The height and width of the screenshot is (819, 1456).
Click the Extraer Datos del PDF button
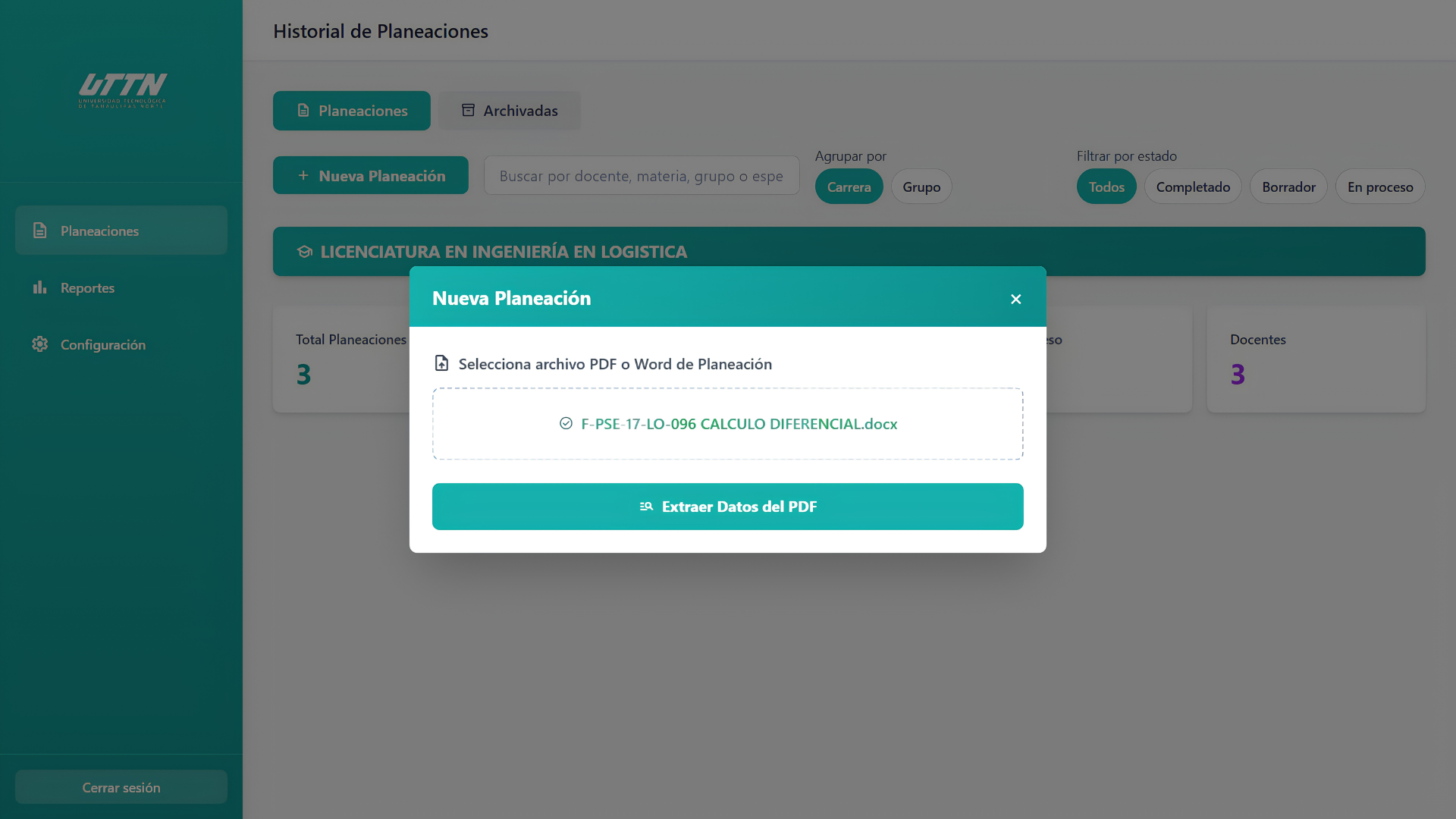(x=728, y=507)
